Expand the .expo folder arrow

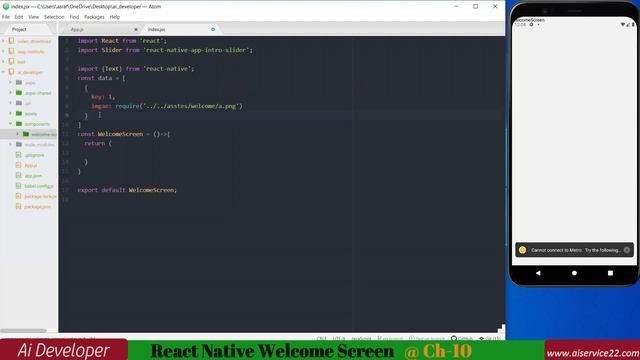click(x=11, y=82)
